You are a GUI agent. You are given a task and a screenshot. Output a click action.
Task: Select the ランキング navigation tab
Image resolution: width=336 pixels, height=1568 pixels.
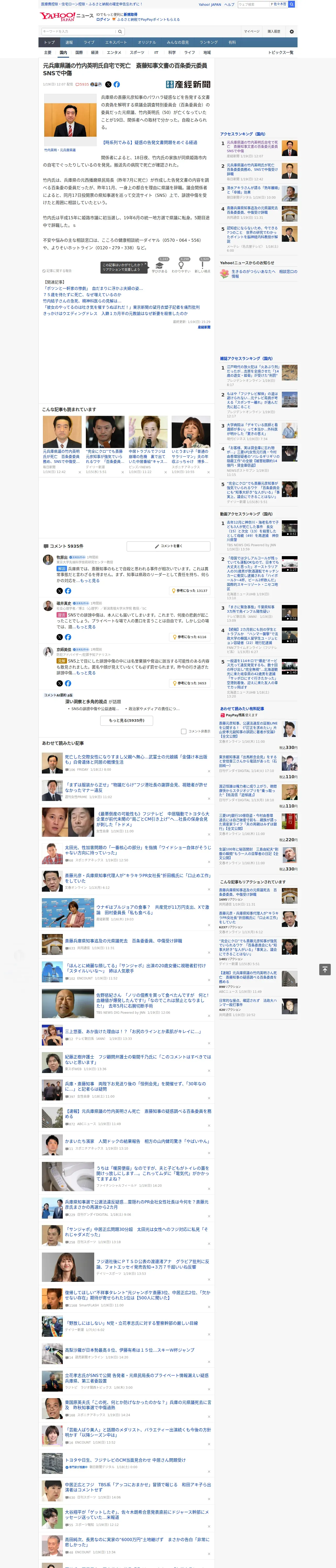tap(209, 43)
